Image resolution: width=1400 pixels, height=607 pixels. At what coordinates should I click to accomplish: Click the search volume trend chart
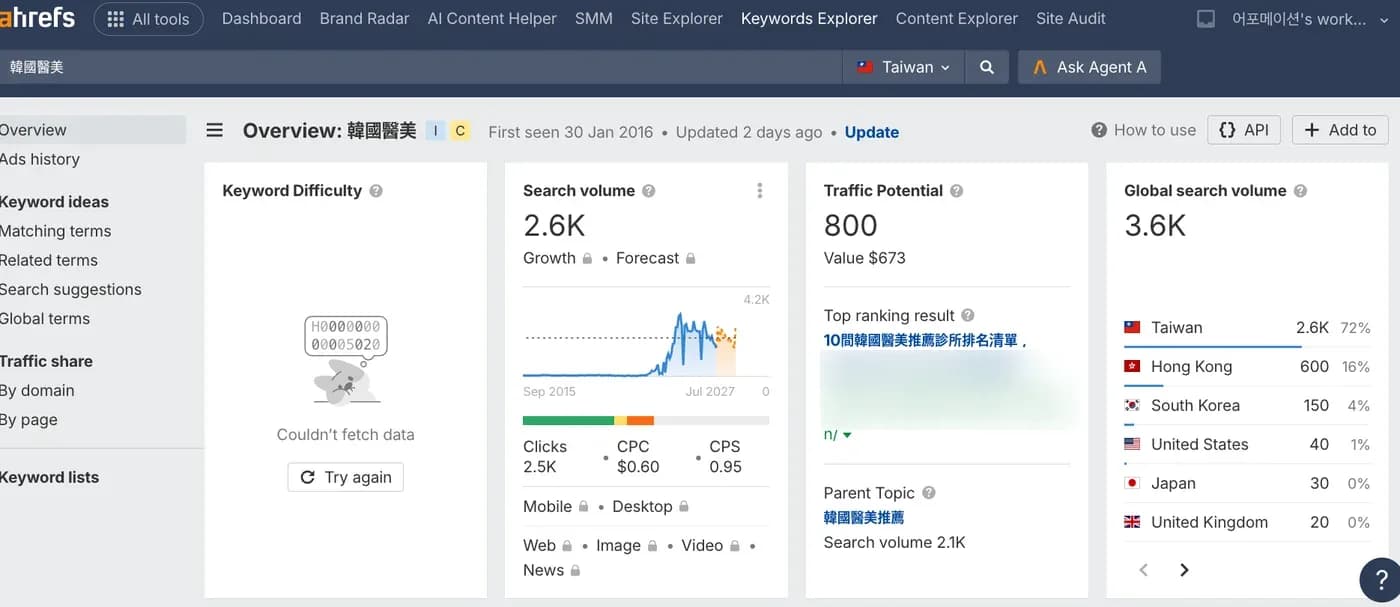646,343
